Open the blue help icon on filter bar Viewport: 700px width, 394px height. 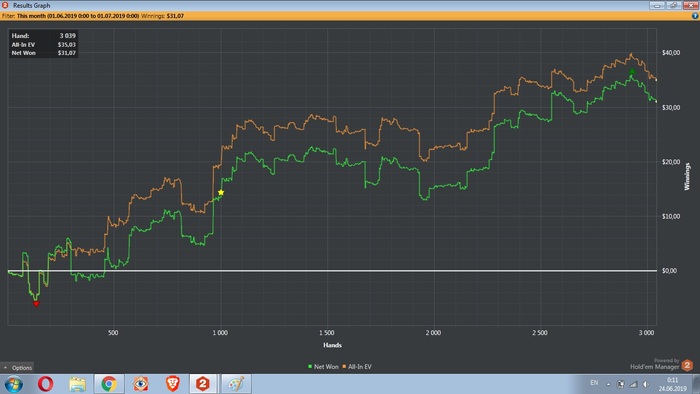695,16
